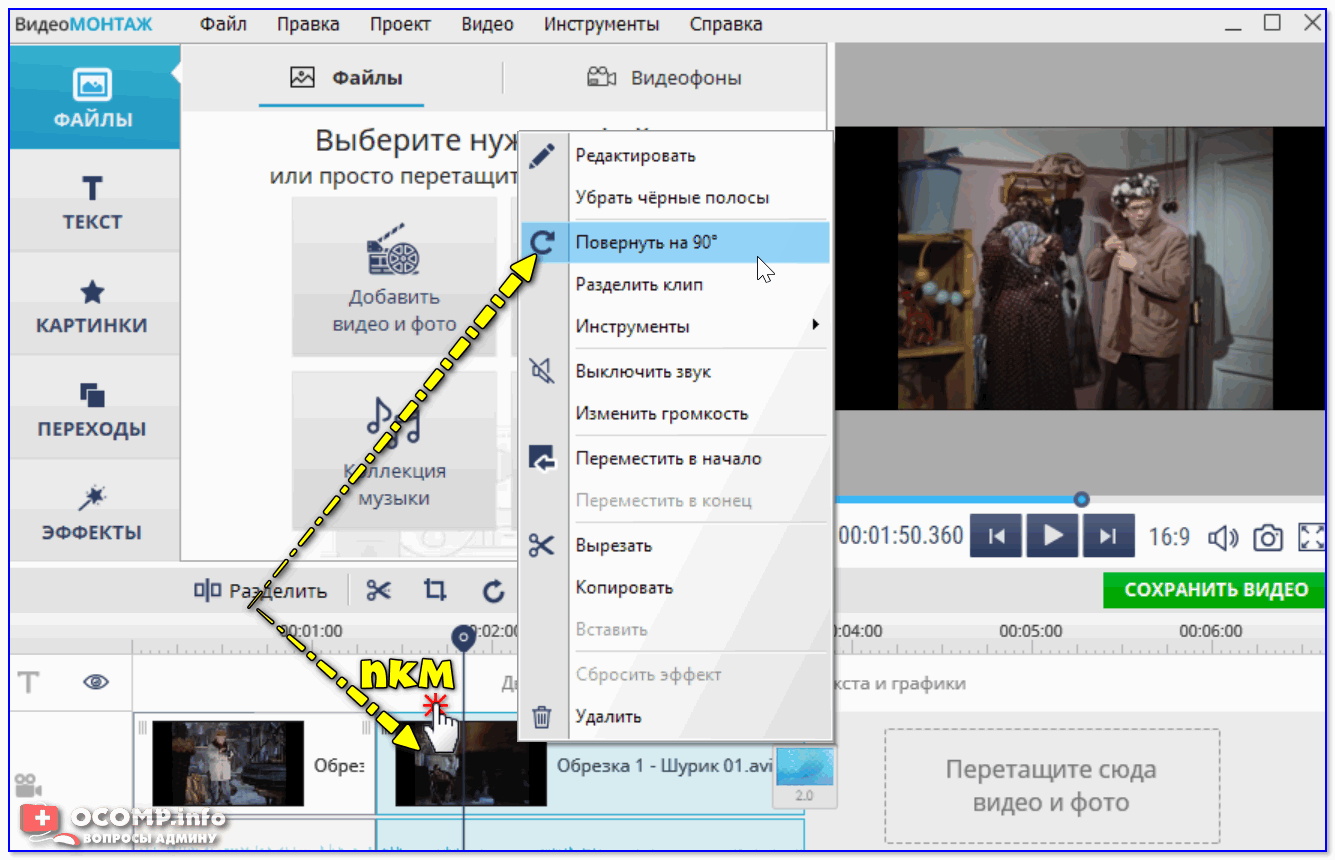Open the Видео menu
The image size is (1335, 860).
487,24
